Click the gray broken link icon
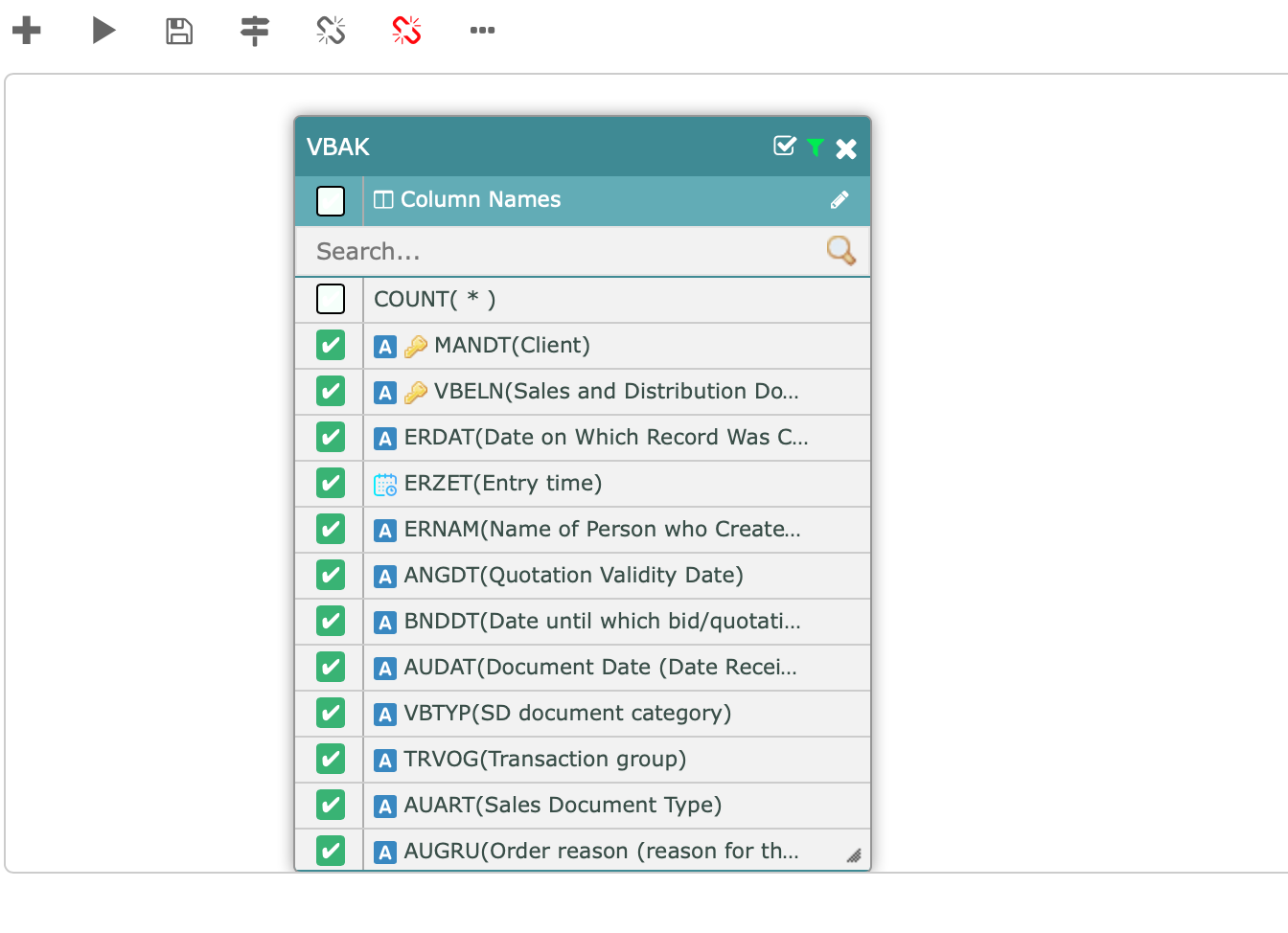 pyautogui.click(x=331, y=31)
